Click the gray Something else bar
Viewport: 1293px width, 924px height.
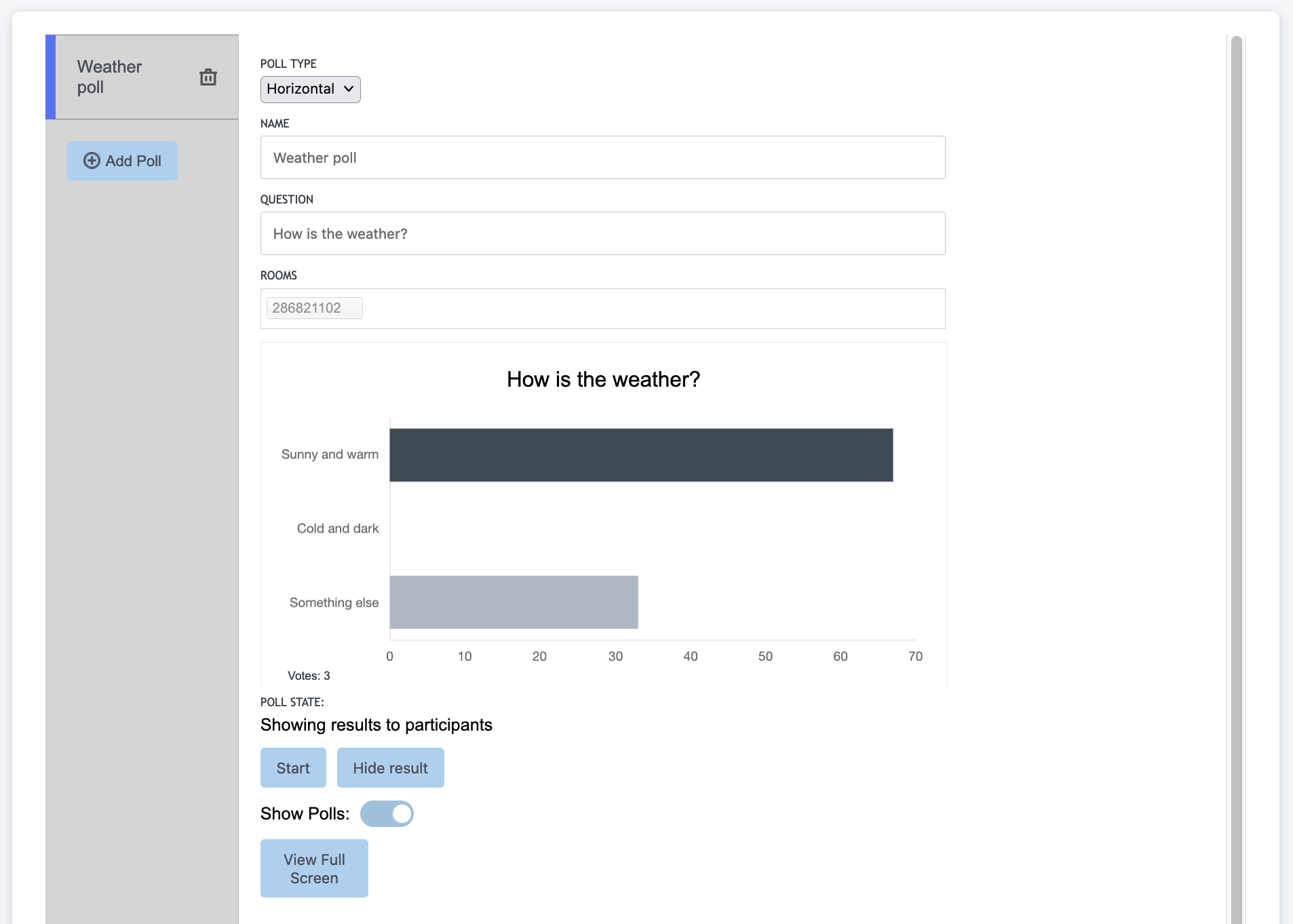(514, 602)
